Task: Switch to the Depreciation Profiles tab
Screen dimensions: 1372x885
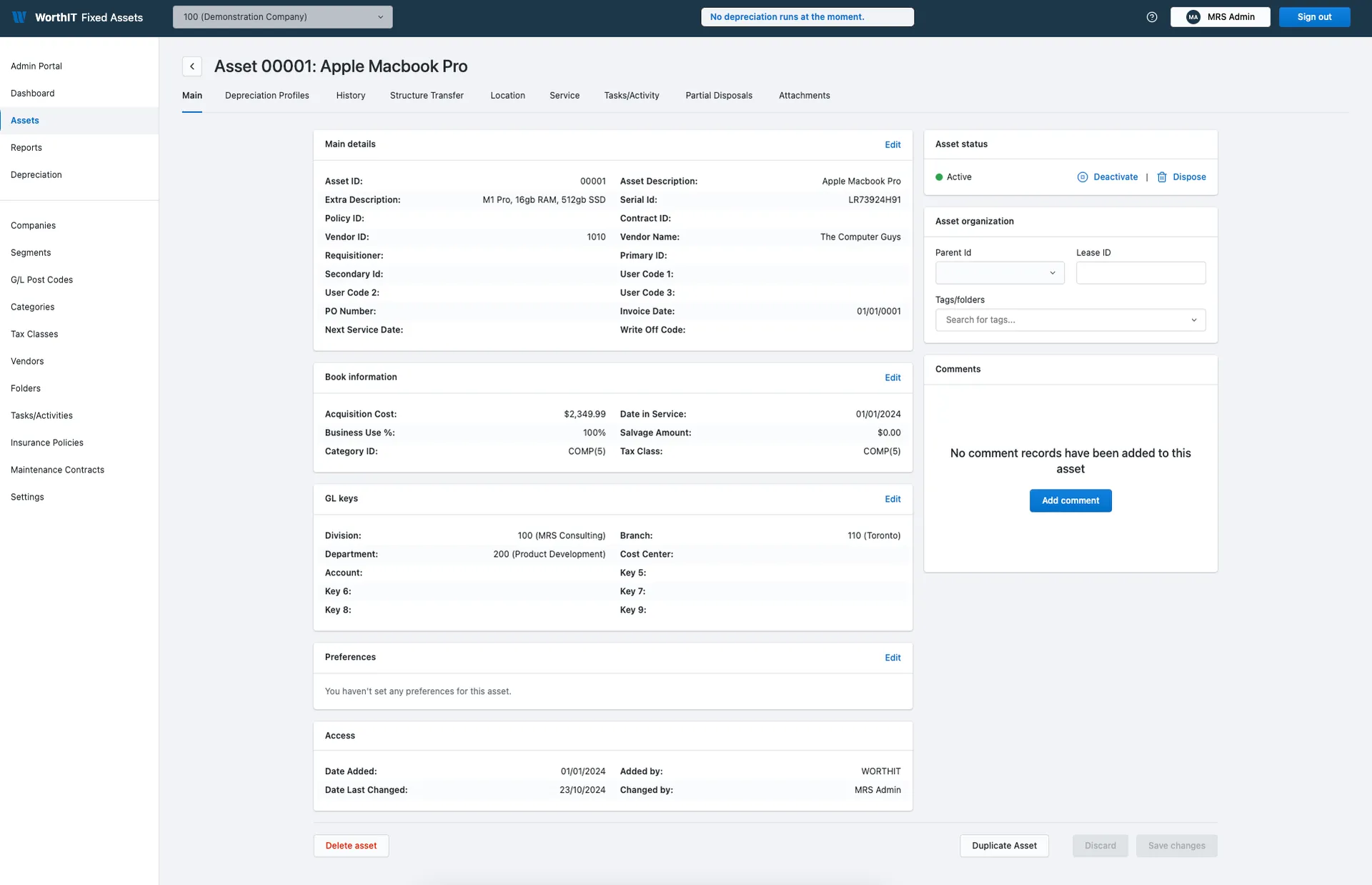Action: [267, 95]
